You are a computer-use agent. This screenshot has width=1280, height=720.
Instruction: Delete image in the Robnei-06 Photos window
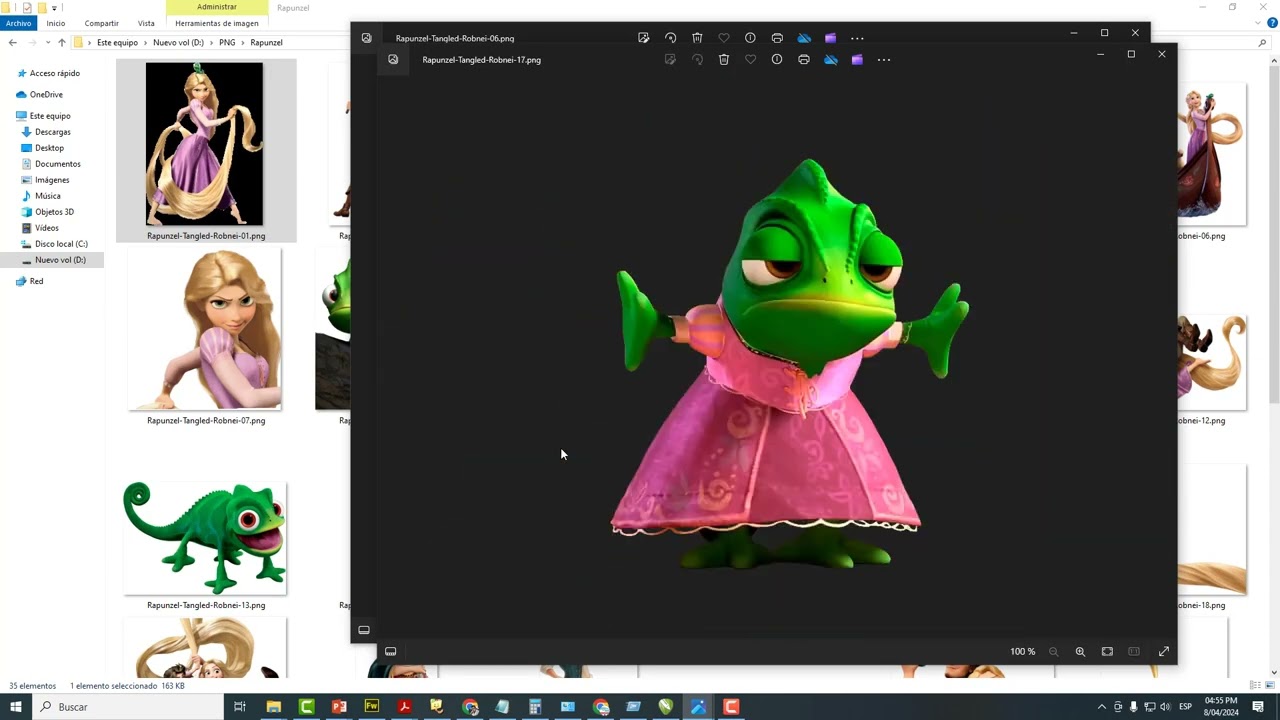[697, 38]
